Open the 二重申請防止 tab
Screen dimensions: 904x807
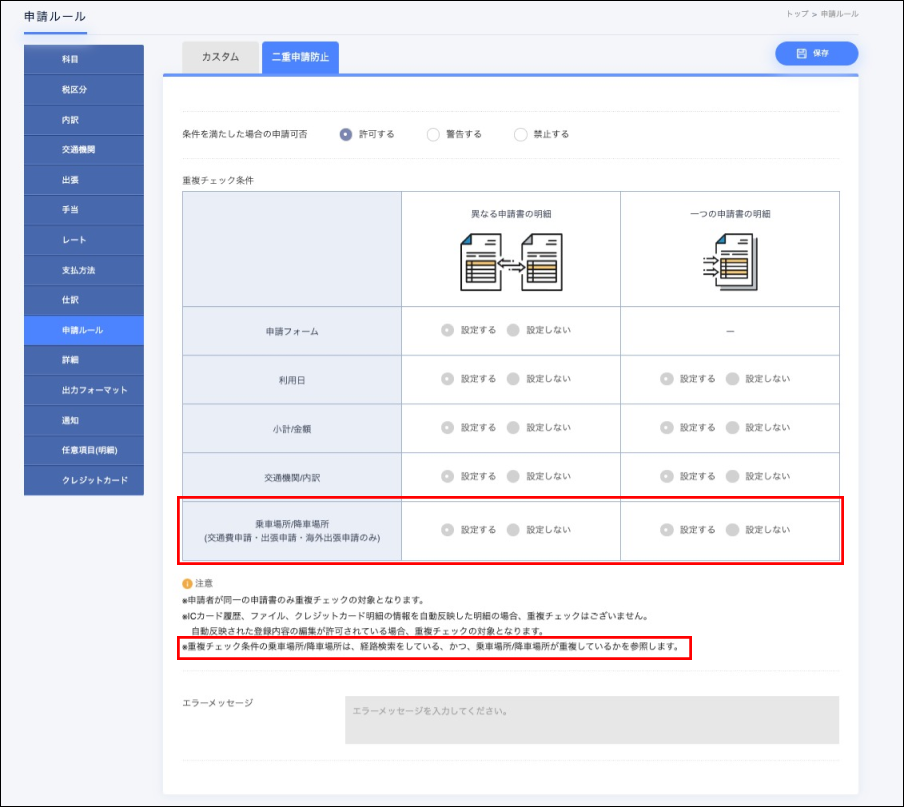tap(300, 58)
